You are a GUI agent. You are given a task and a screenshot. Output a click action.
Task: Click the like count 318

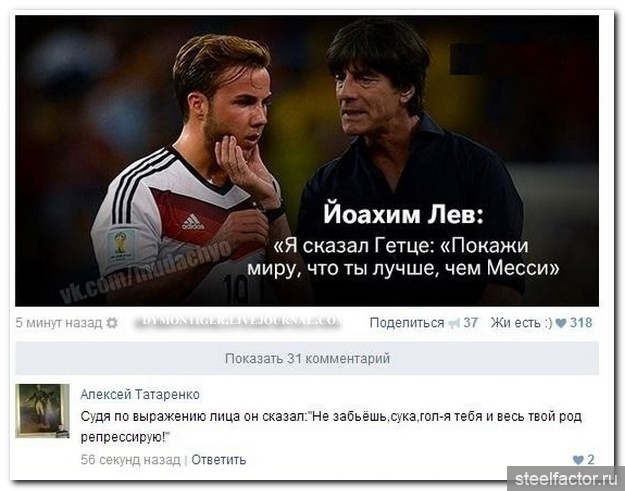pyautogui.click(x=581, y=322)
